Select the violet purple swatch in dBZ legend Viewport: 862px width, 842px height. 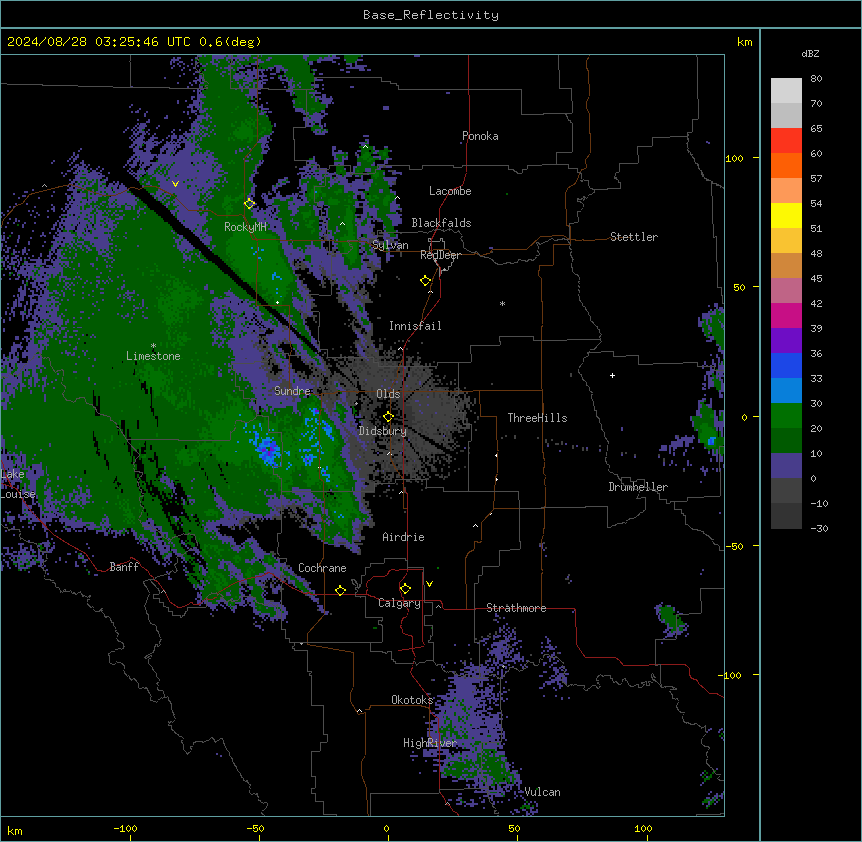point(786,340)
